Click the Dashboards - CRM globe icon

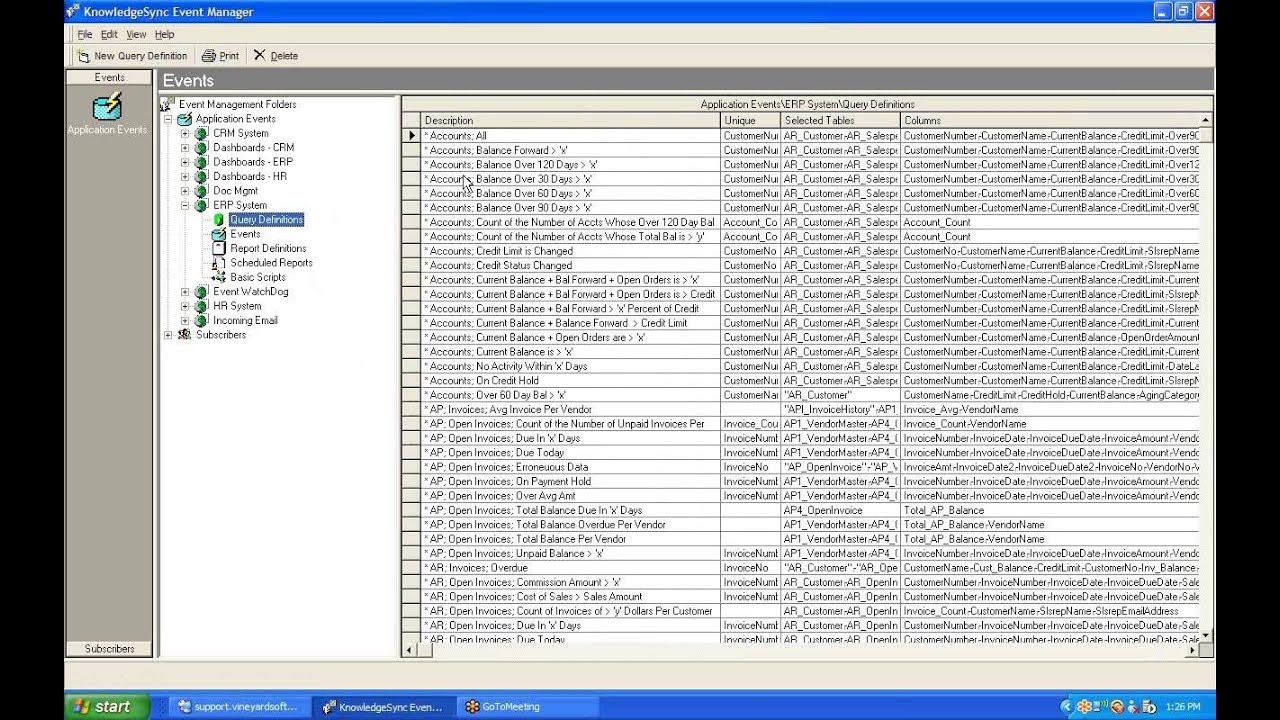[x=201, y=147]
